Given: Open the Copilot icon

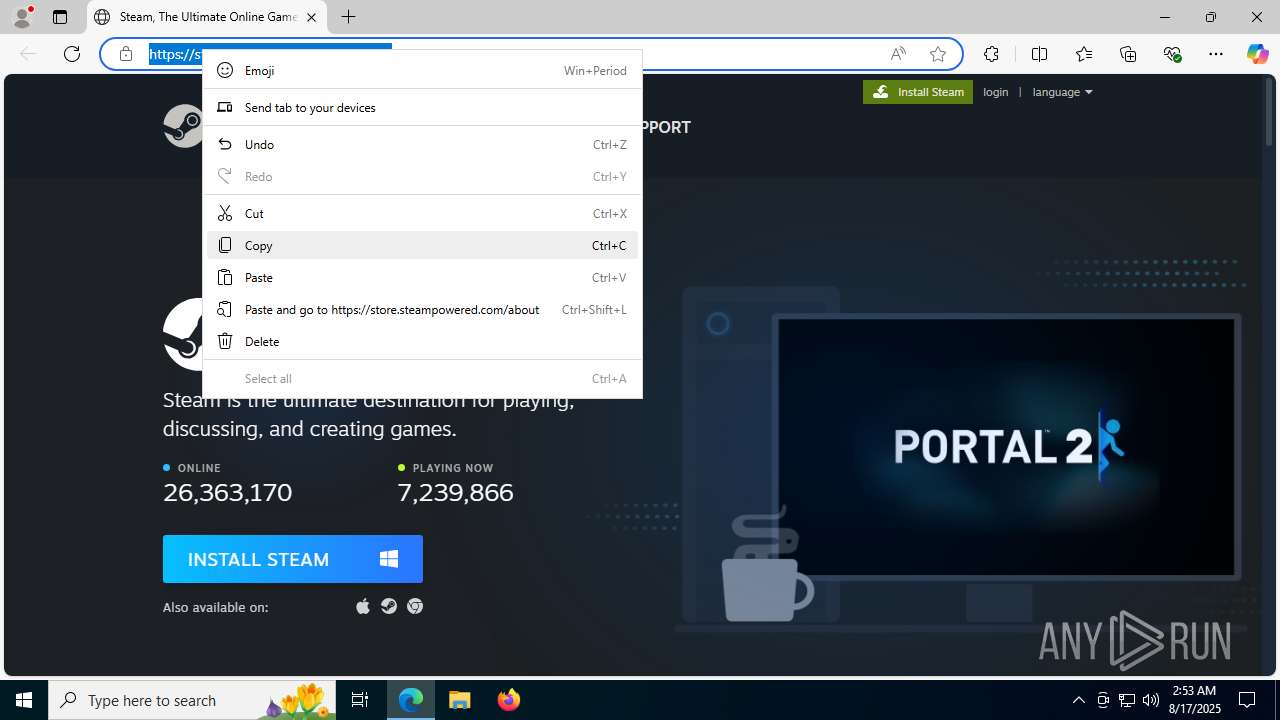Looking at the screenshot, I should (x=1257, y=54).
